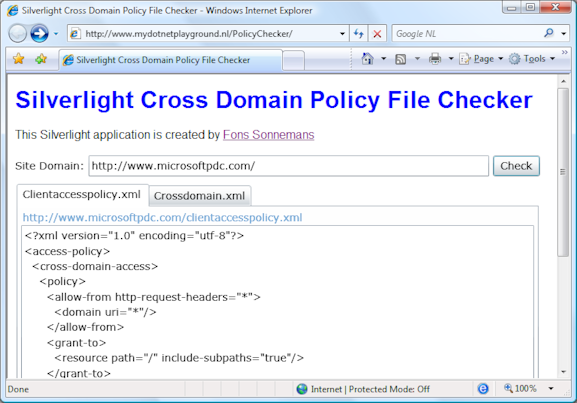Click the <access-policy> opening tag line
The image size is (577, 403).
pos(67,251)
